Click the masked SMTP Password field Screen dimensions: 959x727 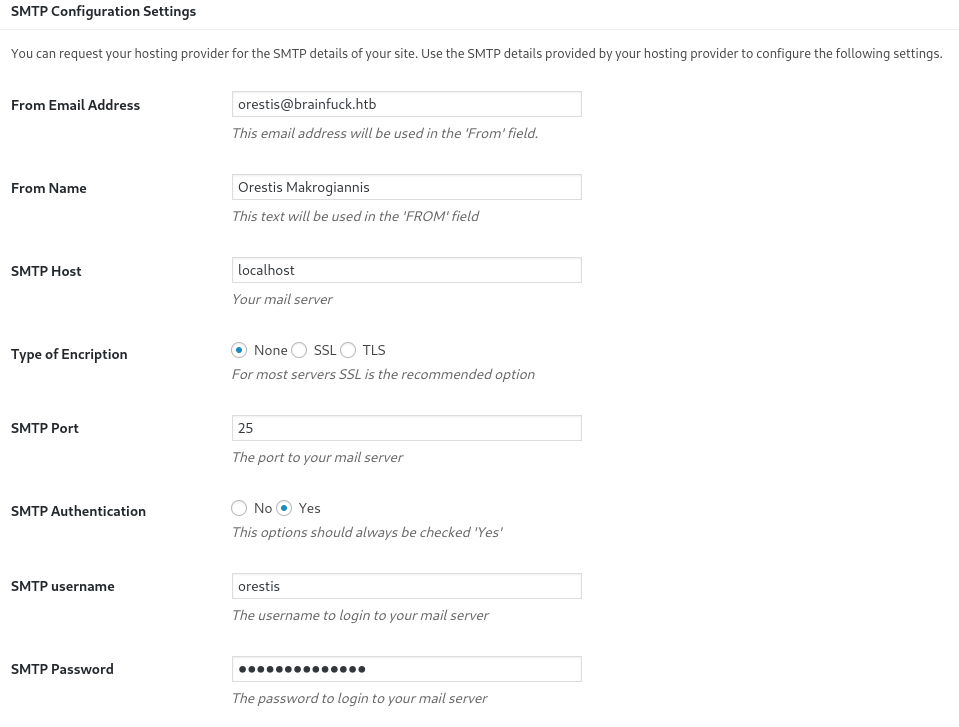tap(407, 669)
